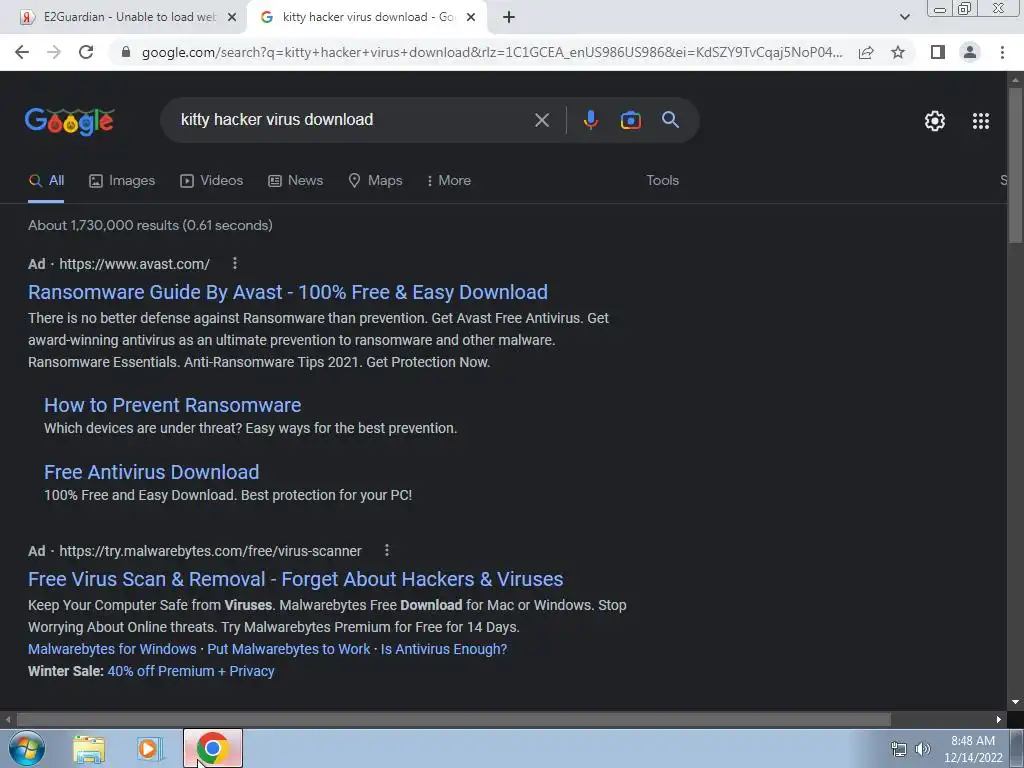Open the Windows Start menu
Screen dimensions: 1024x768
[27, 749]
